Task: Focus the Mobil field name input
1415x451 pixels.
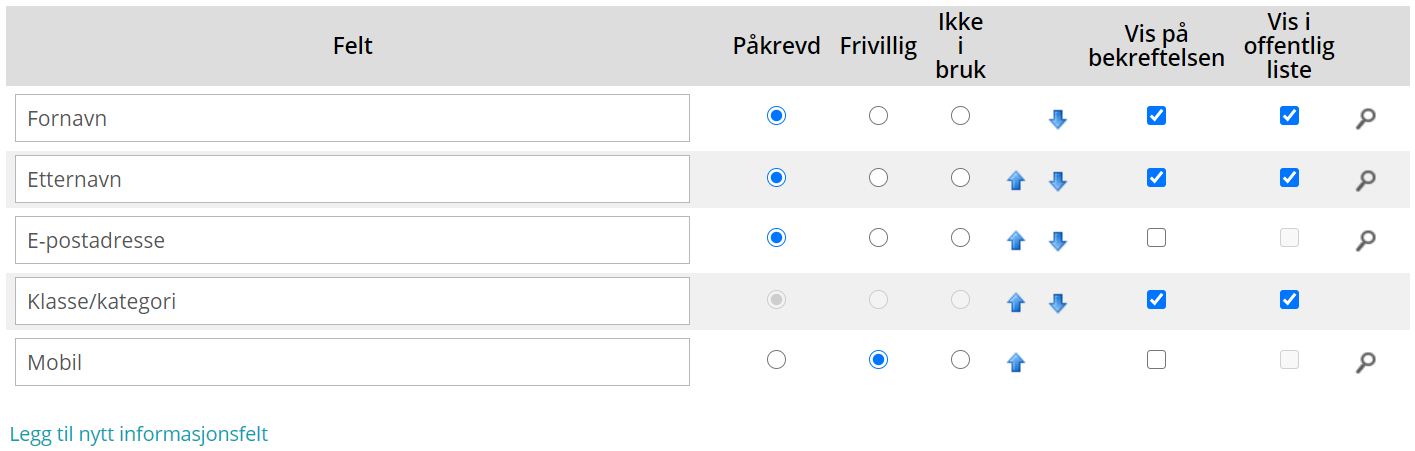Action: coord(352,362)
